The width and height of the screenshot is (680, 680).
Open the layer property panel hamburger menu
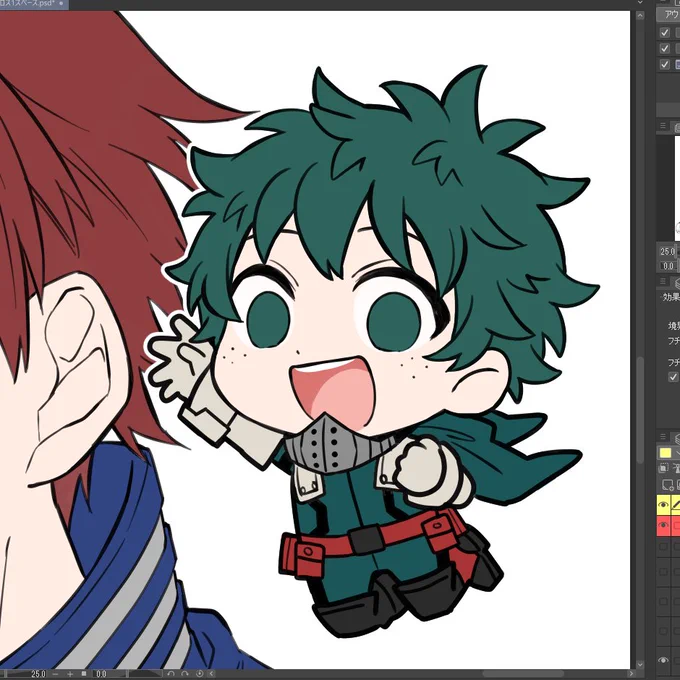[663, 281]
